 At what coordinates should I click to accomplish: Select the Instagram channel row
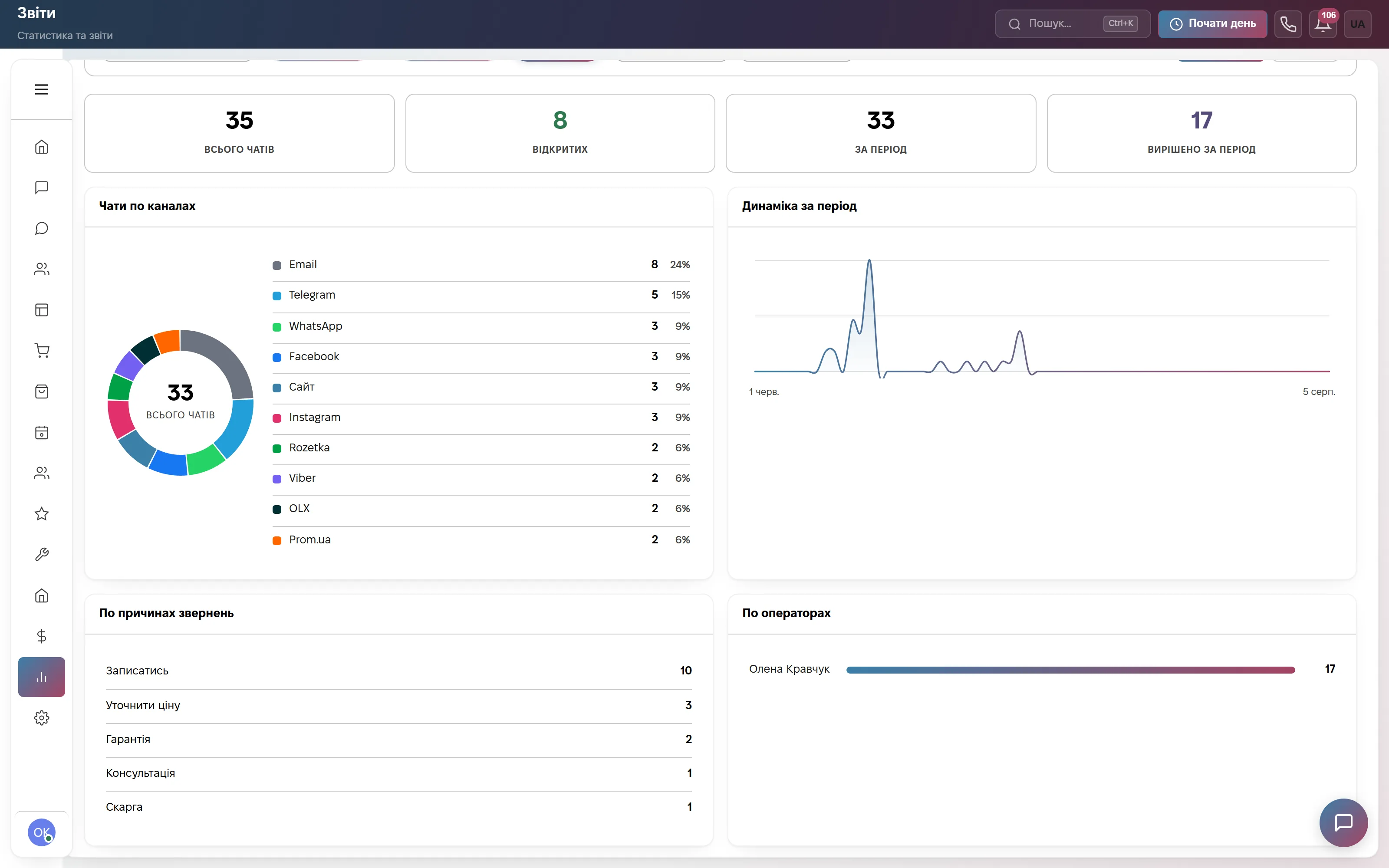481,418
